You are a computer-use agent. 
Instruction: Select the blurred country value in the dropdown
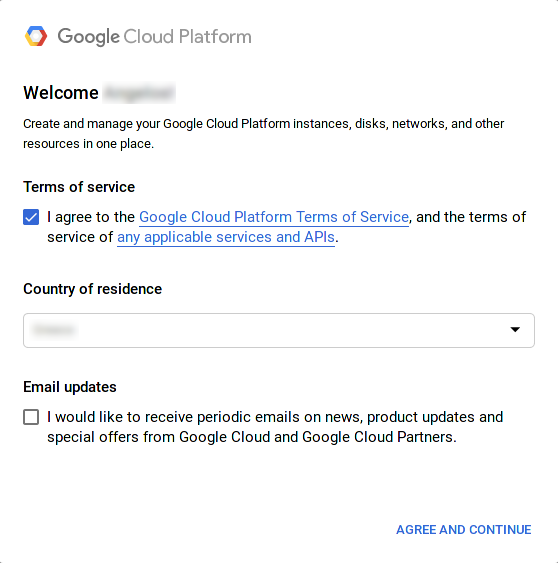(54, 330)
